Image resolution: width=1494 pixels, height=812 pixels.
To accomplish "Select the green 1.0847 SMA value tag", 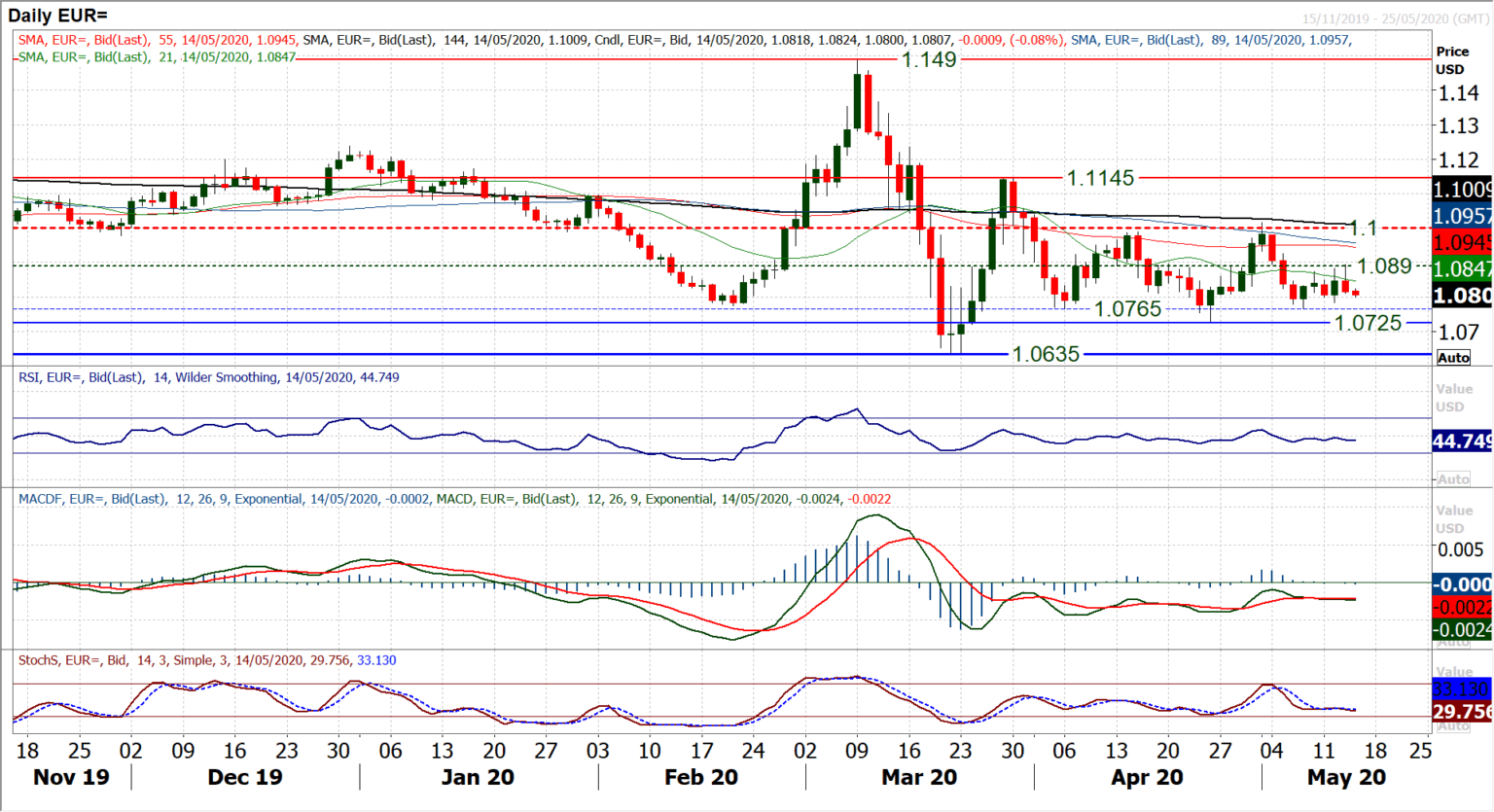I will (x=1462, y=268).
